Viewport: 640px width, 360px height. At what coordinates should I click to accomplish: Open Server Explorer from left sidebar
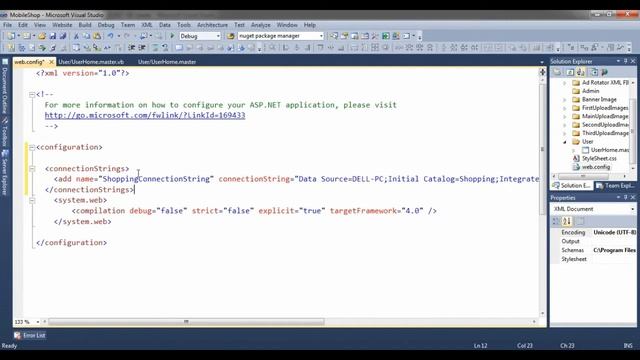pos(5,172)
